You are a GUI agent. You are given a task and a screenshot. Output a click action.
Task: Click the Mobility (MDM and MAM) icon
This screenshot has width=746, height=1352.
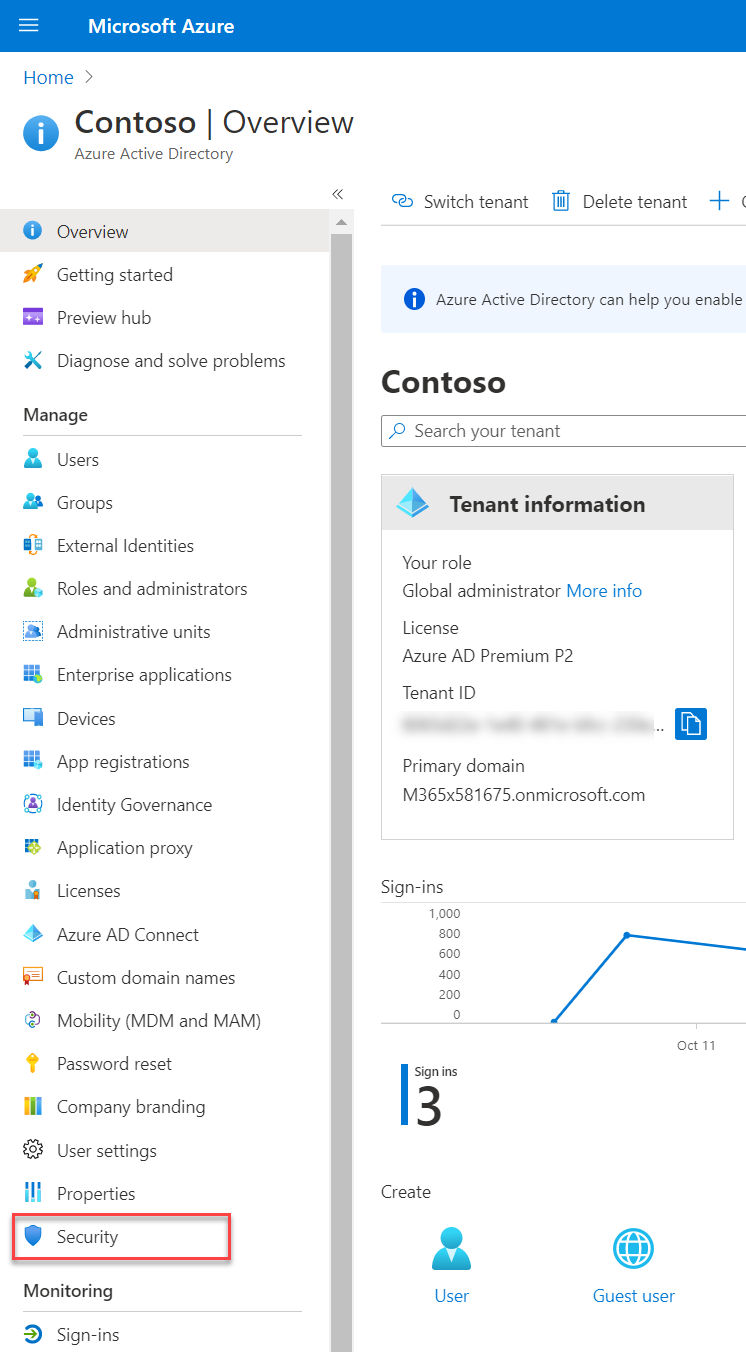click(33, 1020)
